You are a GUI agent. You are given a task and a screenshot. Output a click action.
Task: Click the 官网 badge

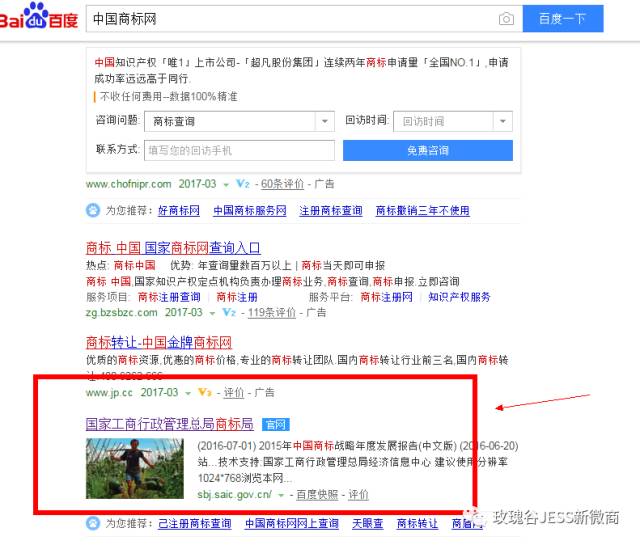pyautogui.click(x=276, y=425)
